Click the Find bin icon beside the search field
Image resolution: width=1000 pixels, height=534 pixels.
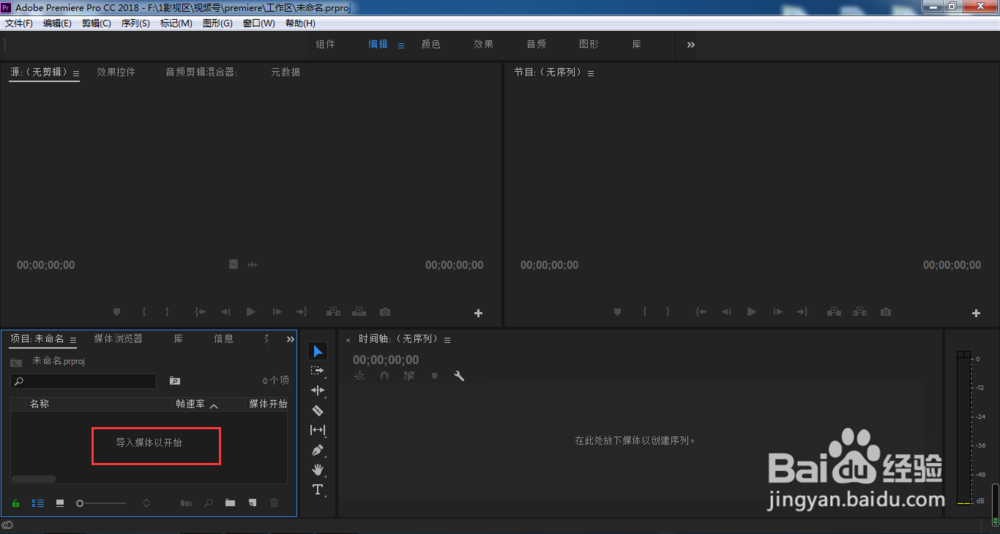click(175, 381)
